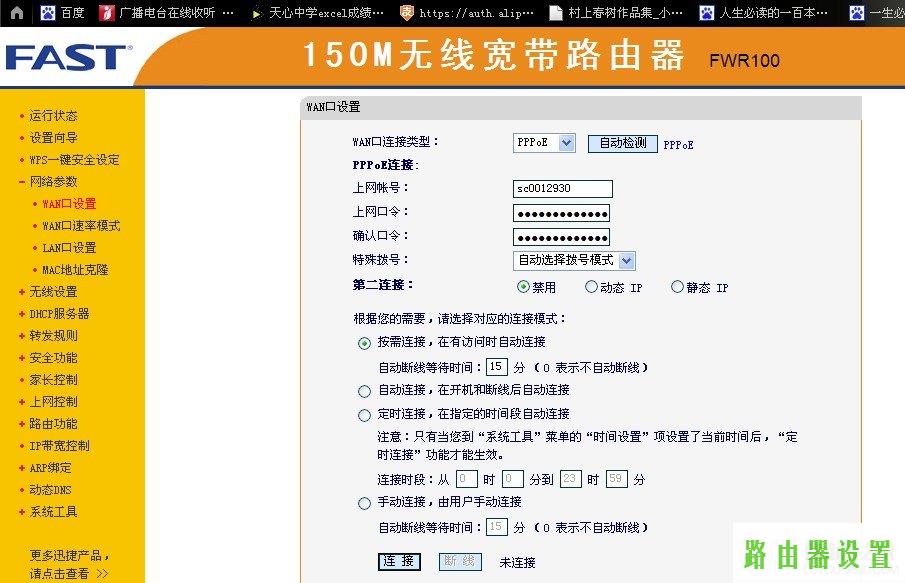This screenshot has height=583, width=905.
Task: Click the 确认口令 password field
Action: click(x=562, y=237)
